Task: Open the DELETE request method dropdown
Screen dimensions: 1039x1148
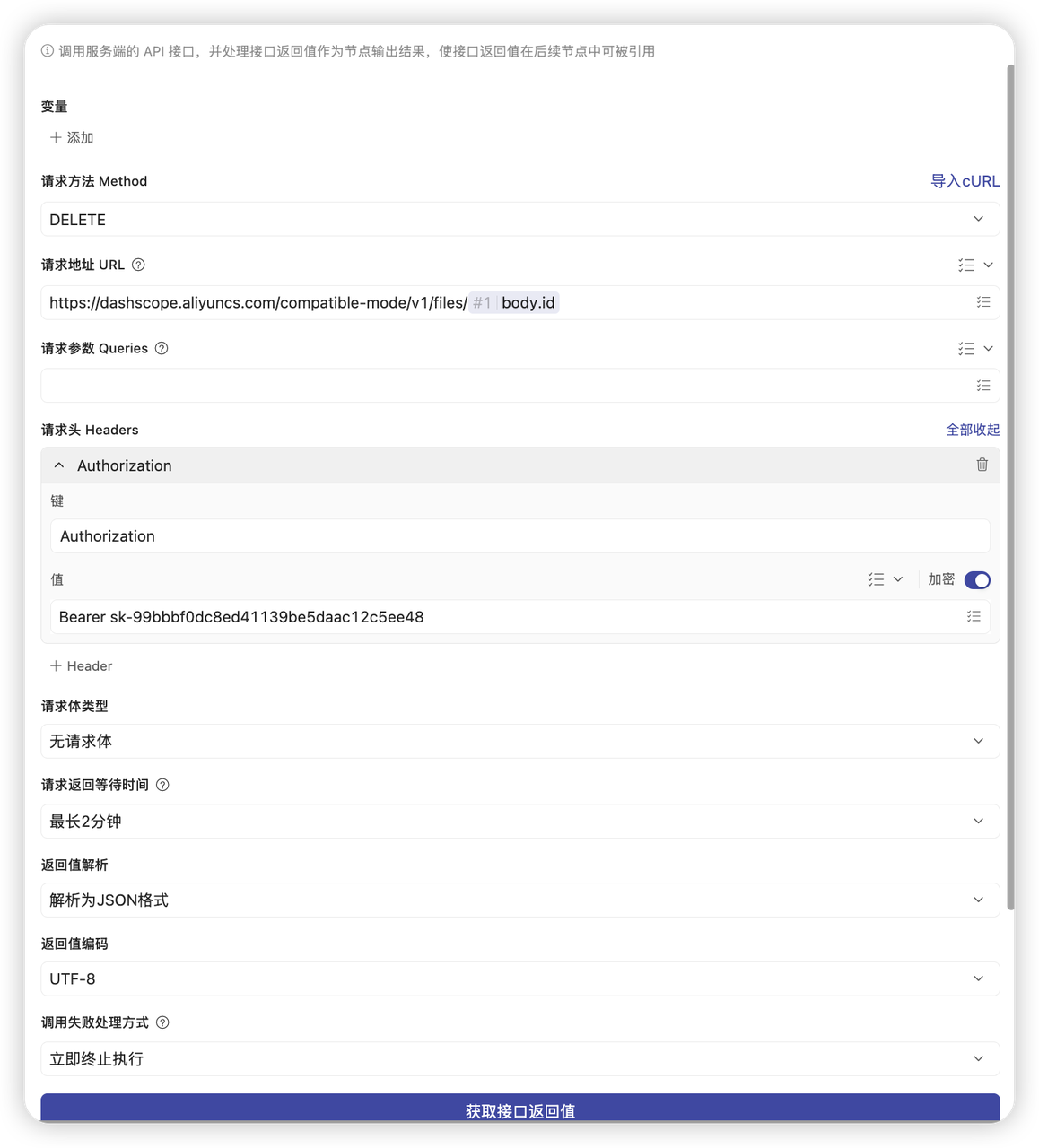Action: 519,220
